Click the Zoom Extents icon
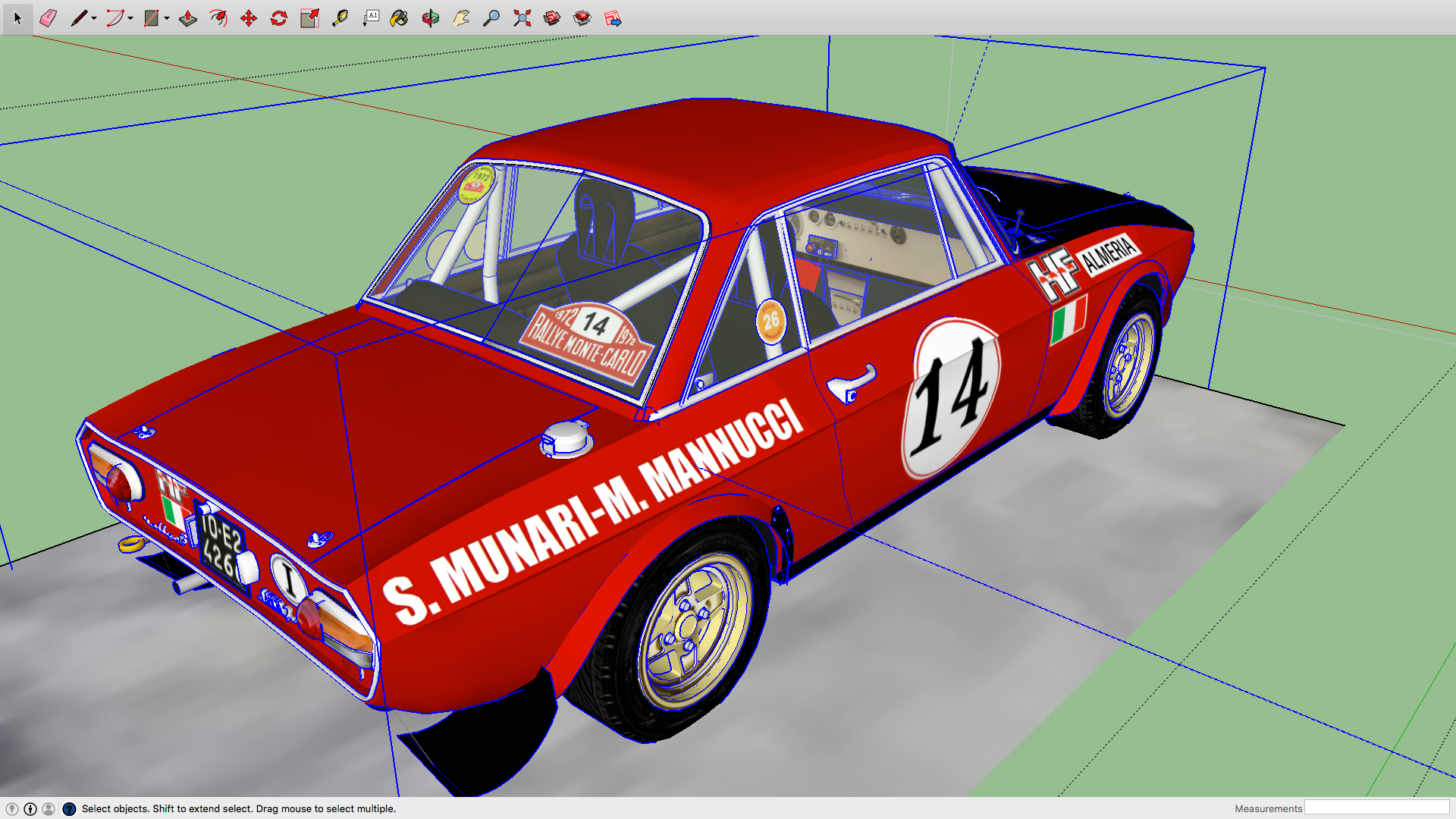 click(x=522, y=18)
